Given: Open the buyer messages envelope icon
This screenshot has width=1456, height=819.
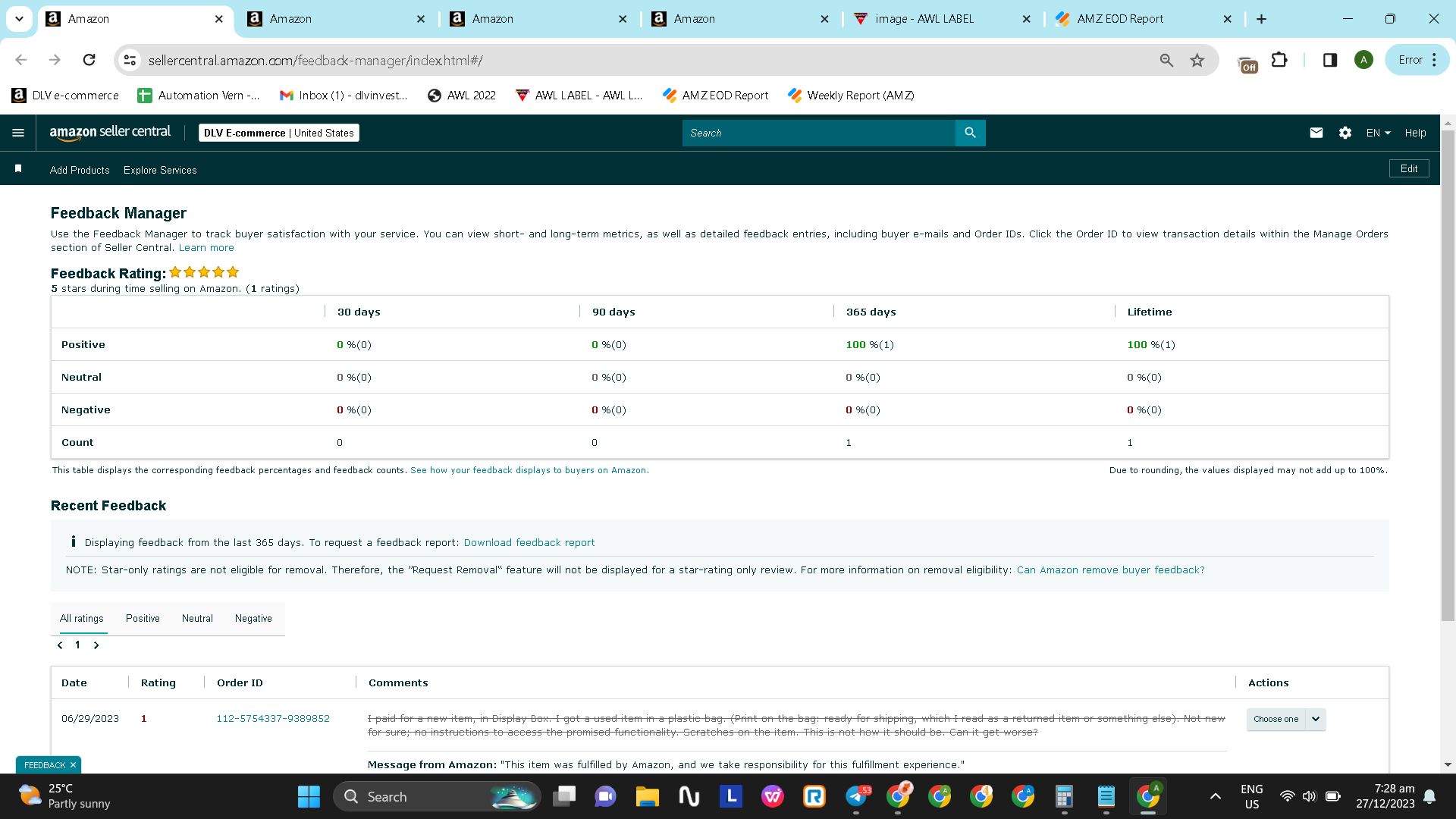Looking at the screenshot, I should click(x=1316, y=133).
